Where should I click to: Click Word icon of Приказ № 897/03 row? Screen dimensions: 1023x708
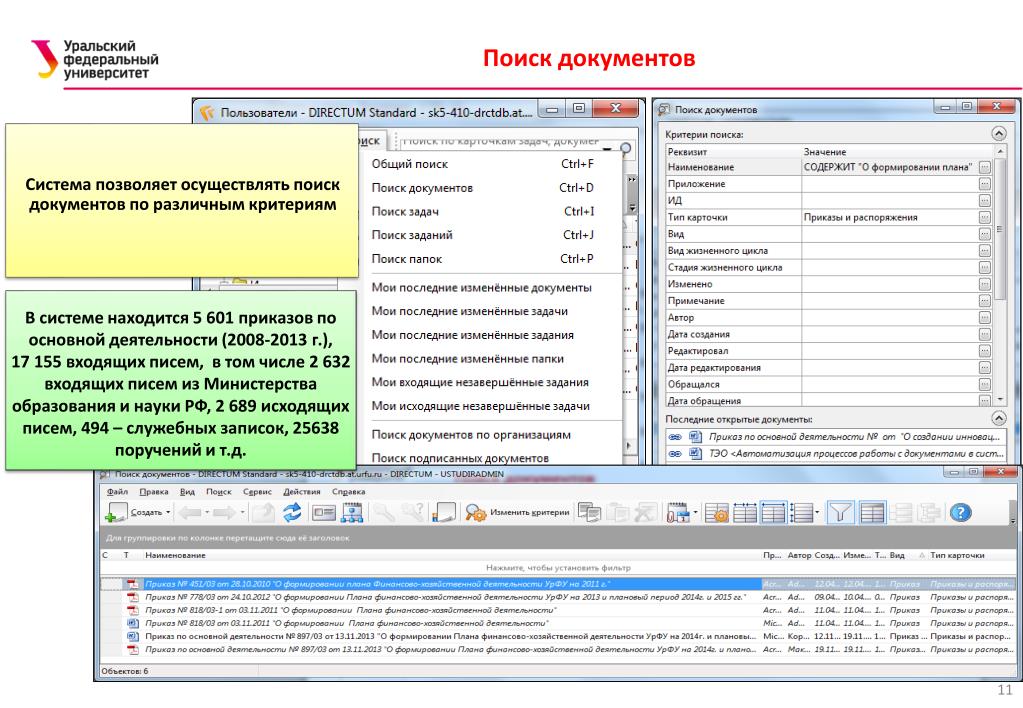click(132, 636)
